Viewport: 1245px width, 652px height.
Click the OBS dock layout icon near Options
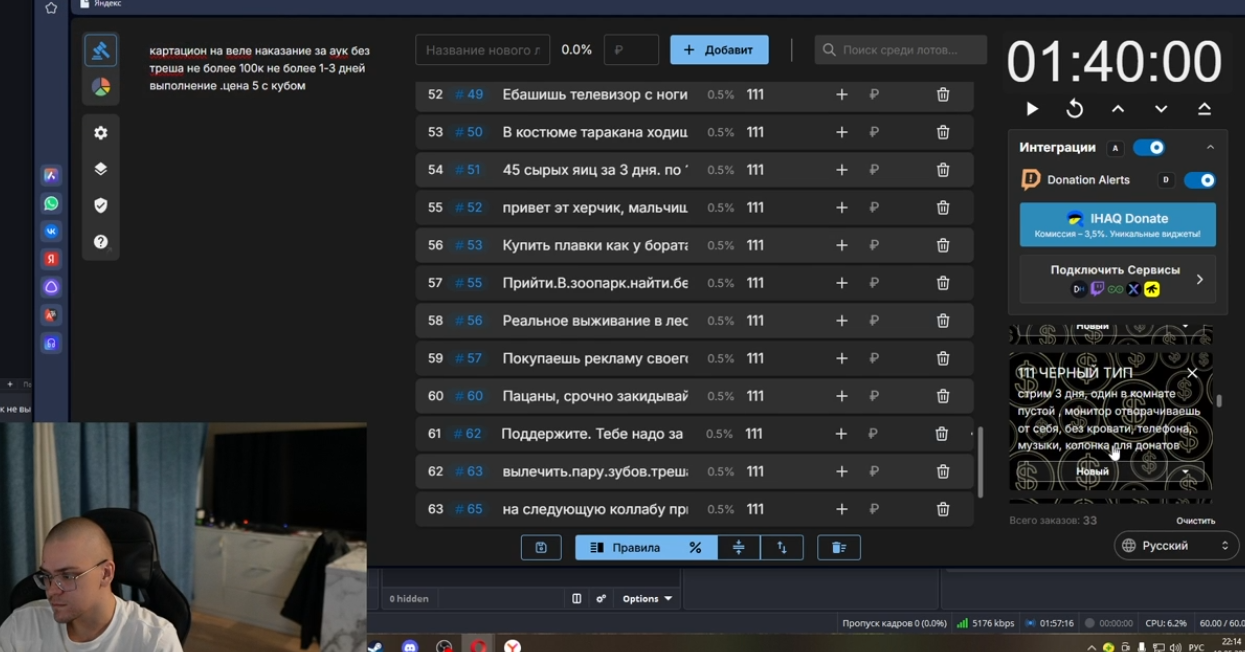coord(576,599)
